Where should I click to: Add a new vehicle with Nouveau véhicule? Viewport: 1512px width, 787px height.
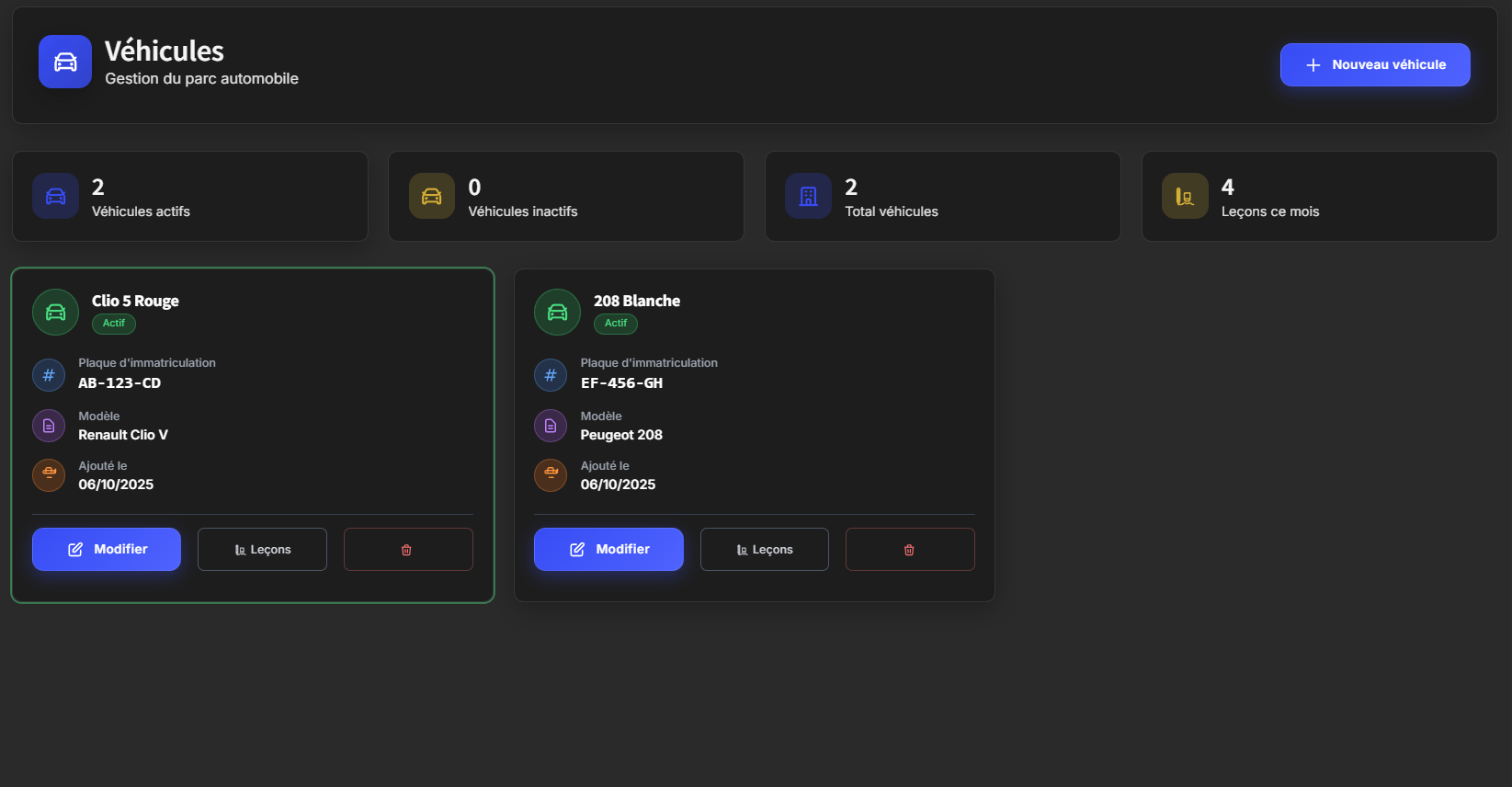(x=1375, y=65)
